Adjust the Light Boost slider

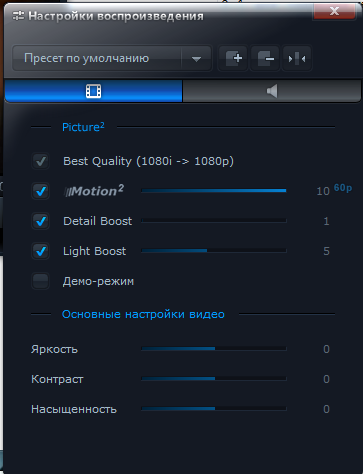[214, 250]
